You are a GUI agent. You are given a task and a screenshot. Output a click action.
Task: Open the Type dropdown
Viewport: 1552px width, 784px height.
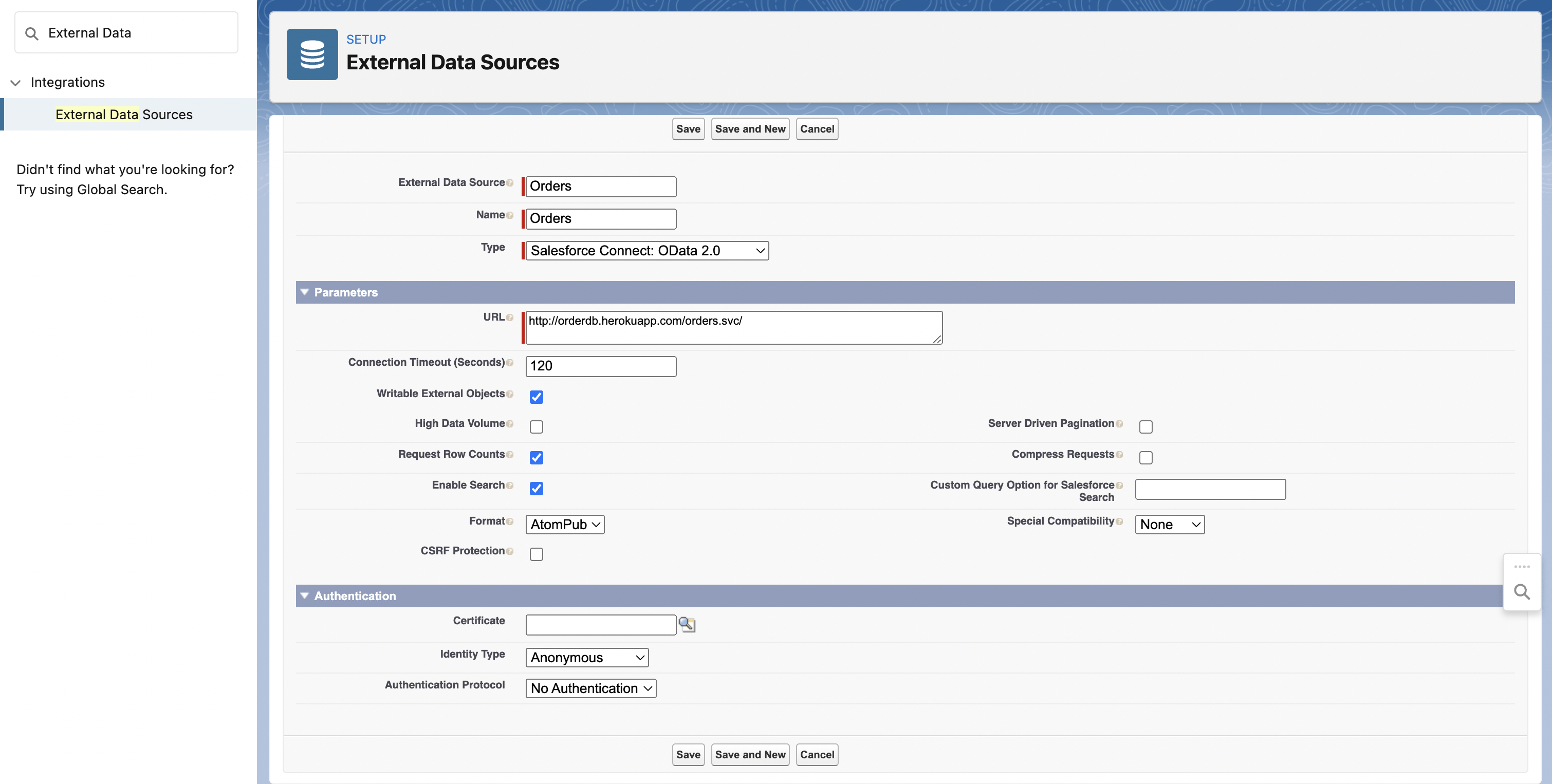(646, 251)
